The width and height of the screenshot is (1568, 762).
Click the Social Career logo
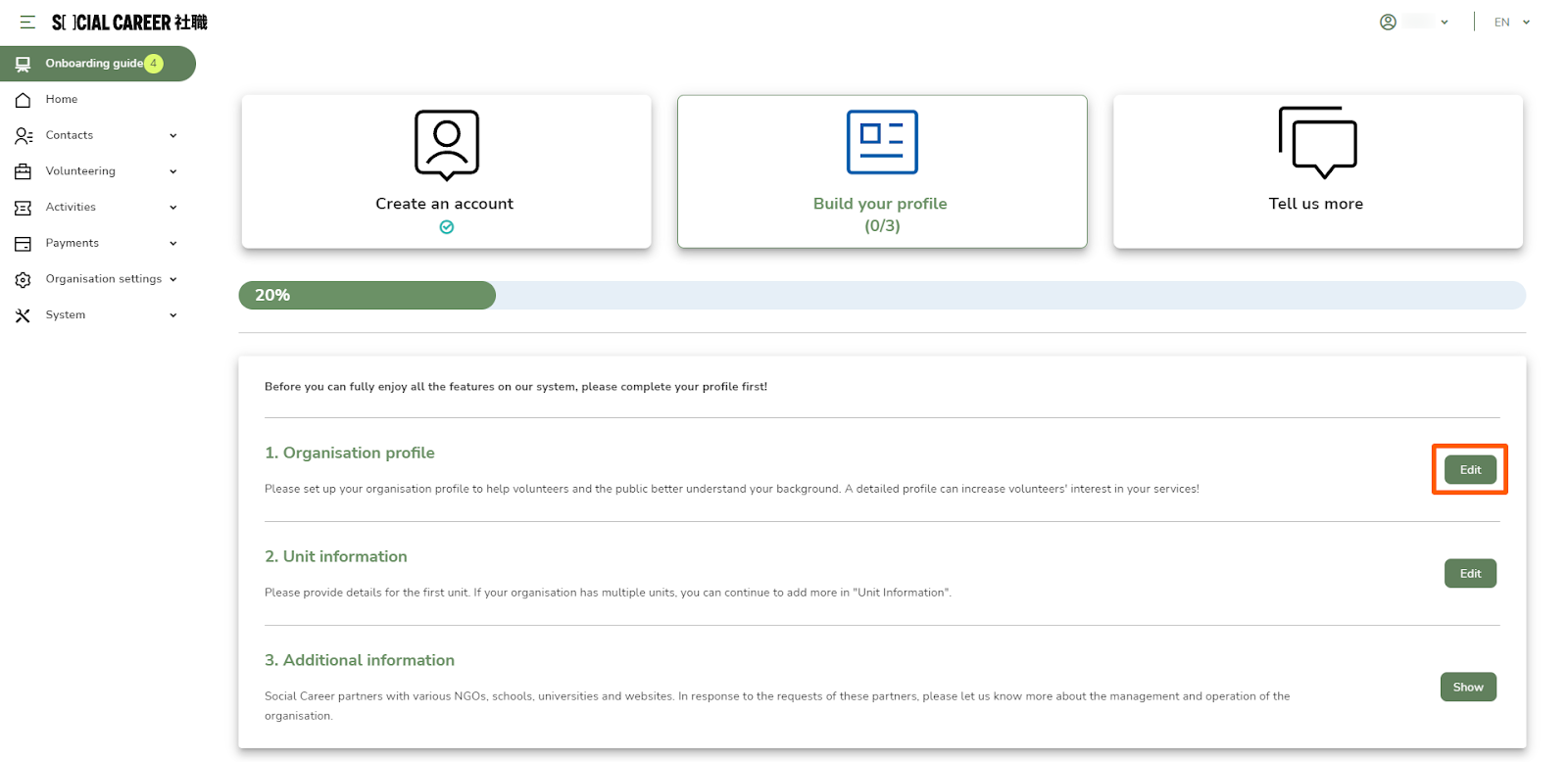(x=129, y=22)
